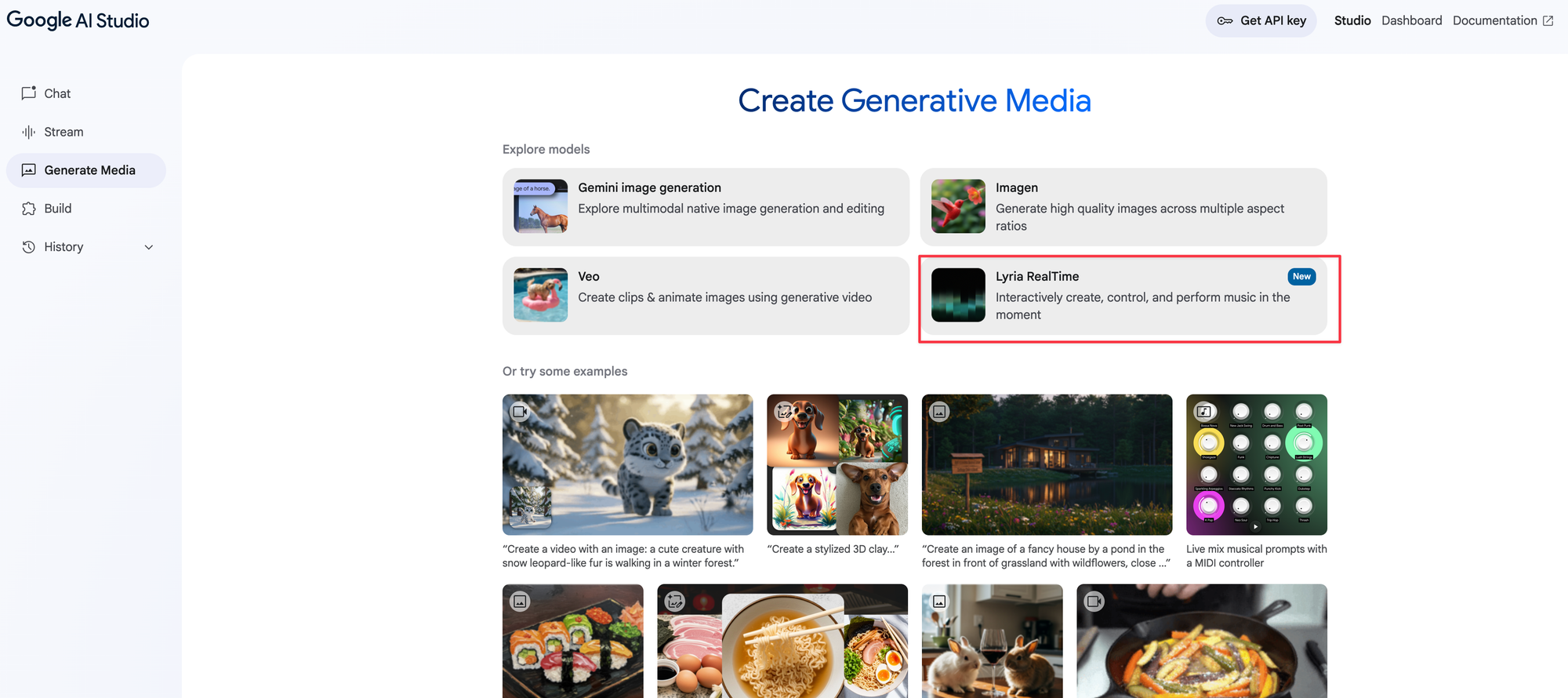Click the Generate Media sidebar icon
1568x698 pixels.
(x=29, y=170)
